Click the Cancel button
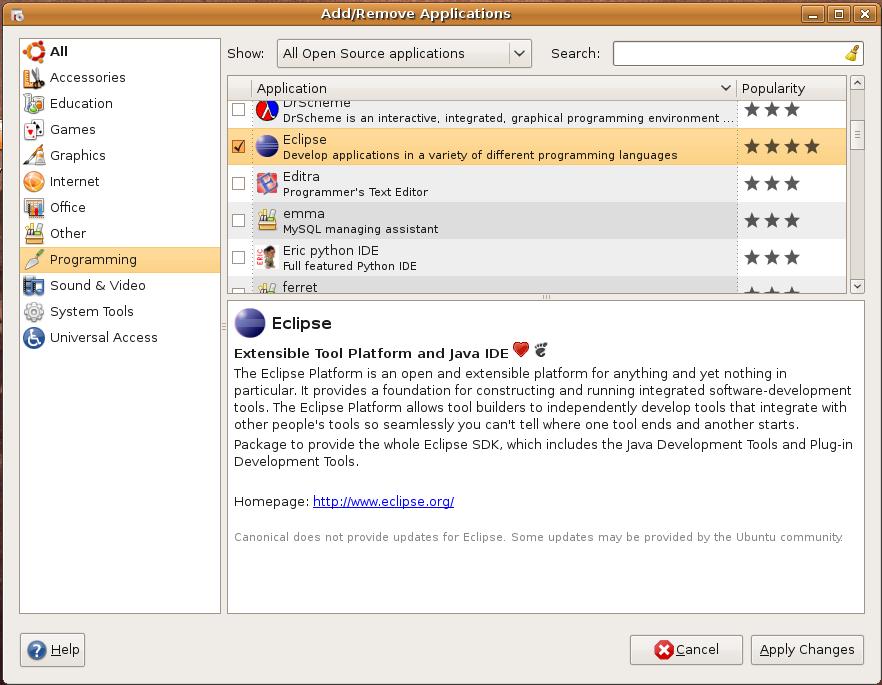 (x=686, y=650)
